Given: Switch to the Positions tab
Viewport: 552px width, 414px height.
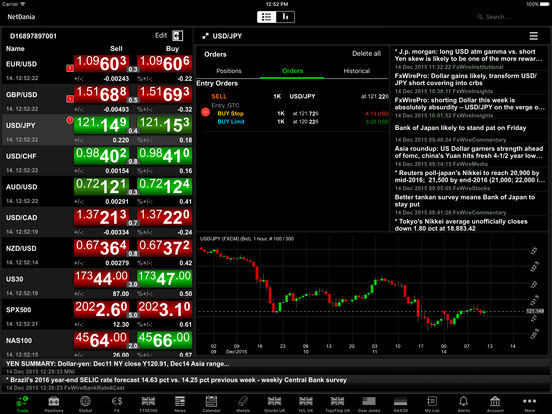Looking at the screenshot, I should (229, 71).
